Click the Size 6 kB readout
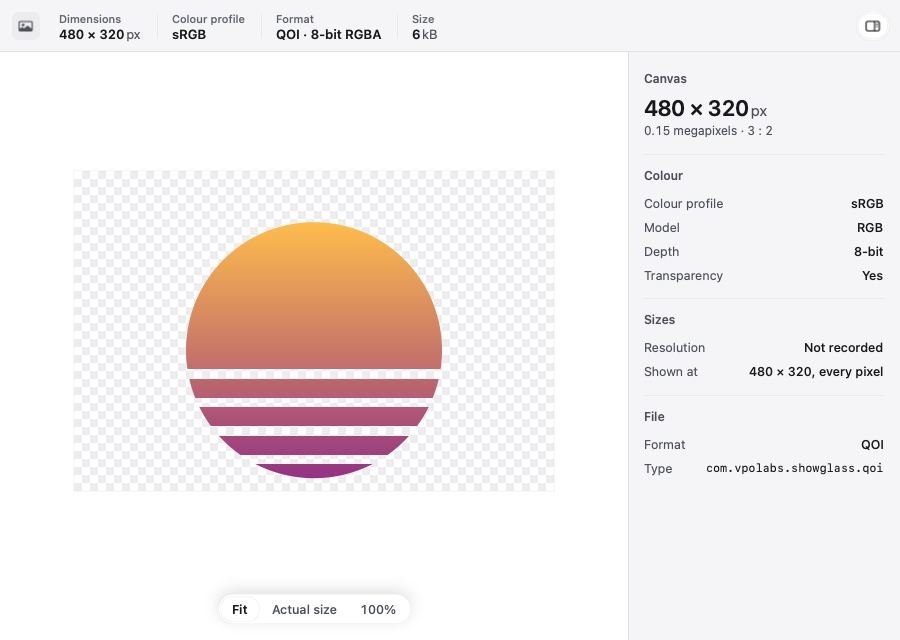 pyautogui.click(x=424, y=34)
